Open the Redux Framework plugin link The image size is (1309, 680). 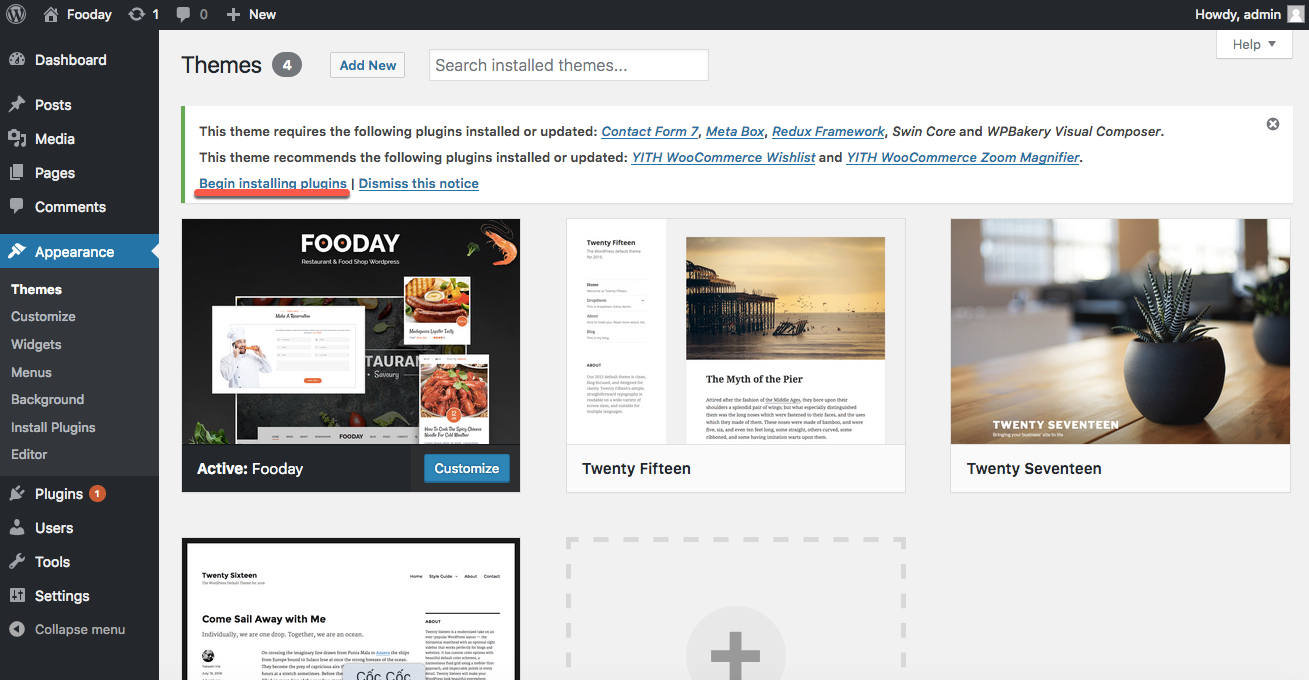coord(828,131)
